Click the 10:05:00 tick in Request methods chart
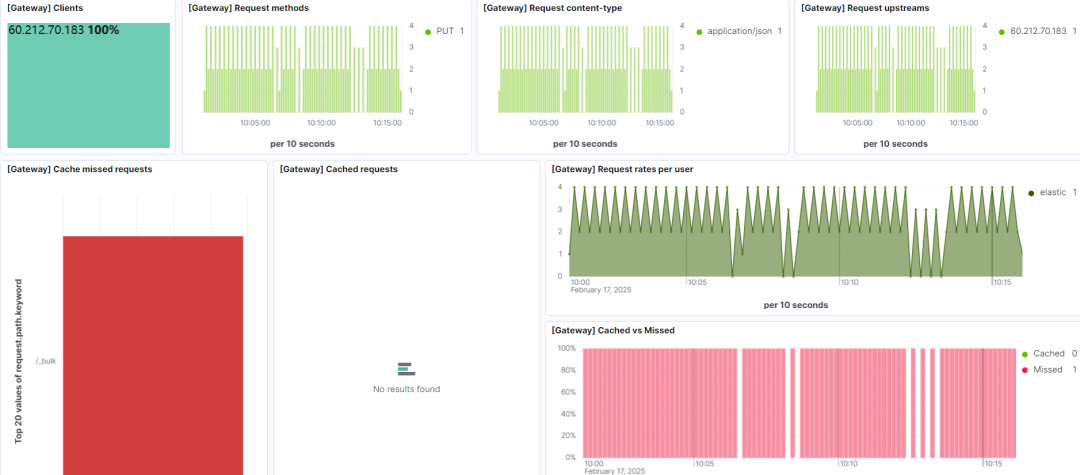 pos(255,123)
